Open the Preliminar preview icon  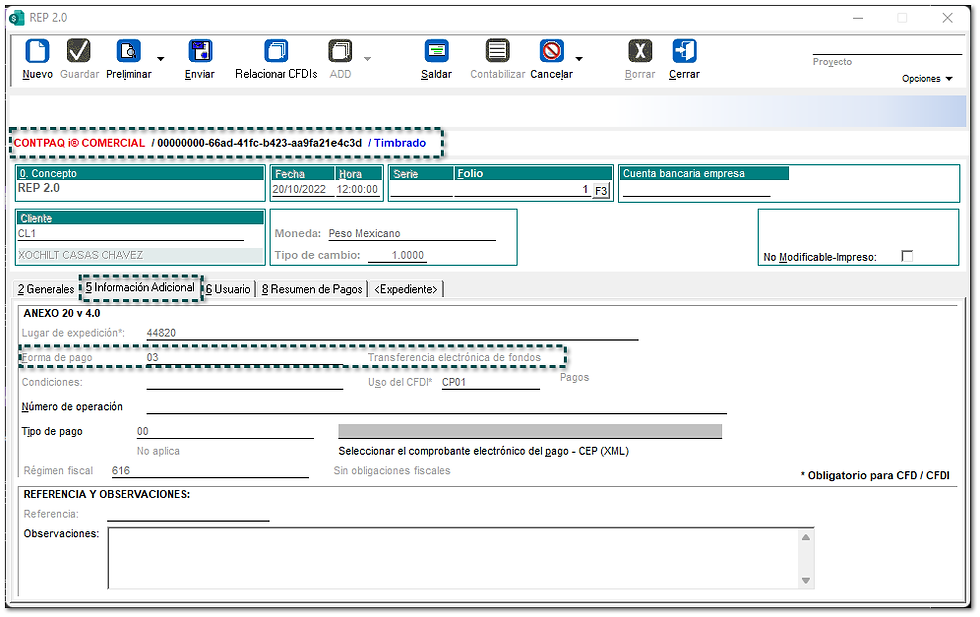129,51
